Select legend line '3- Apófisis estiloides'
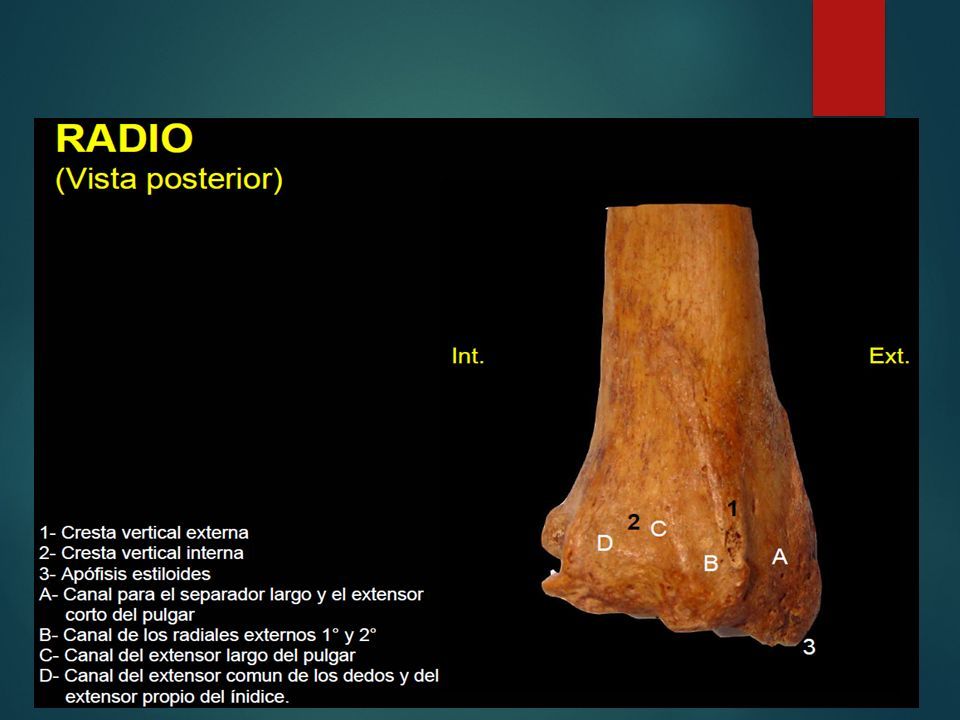Screen dimensions: 960x720 tap(125, 574)
